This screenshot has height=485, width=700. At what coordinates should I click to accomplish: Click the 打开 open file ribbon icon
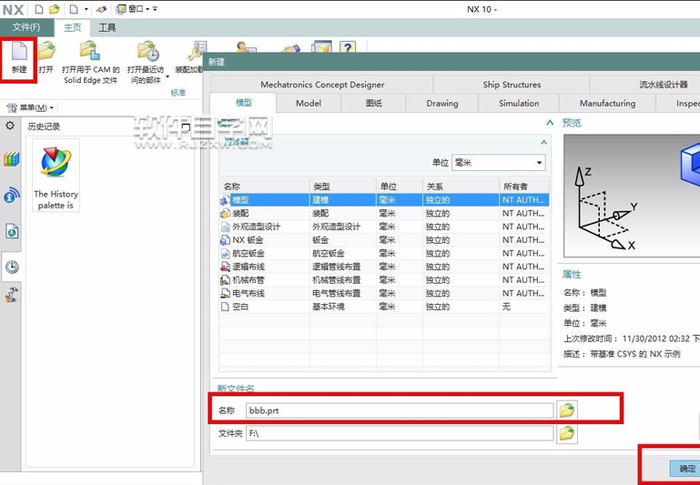(x=46, y=51)
